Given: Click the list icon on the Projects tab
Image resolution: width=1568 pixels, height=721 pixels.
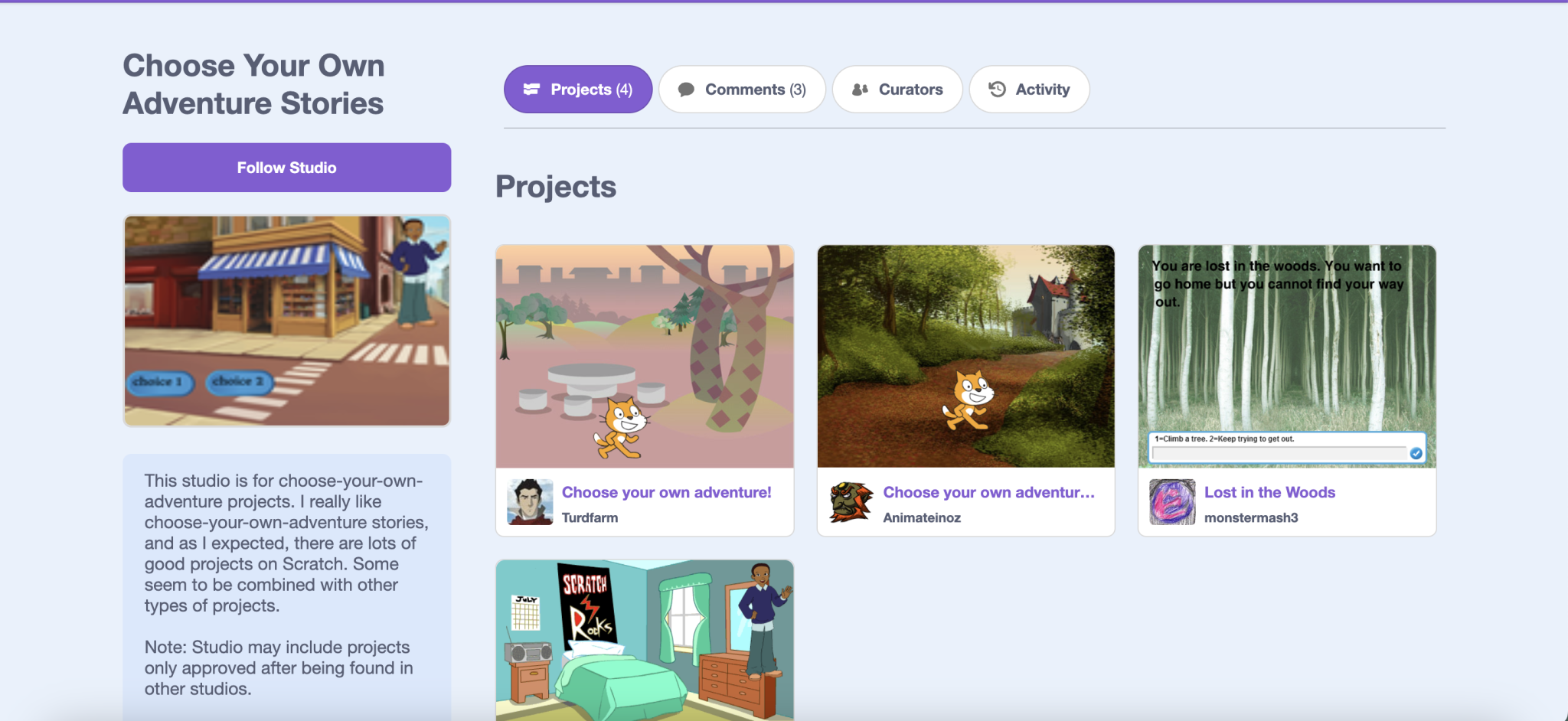Looking at the screenshot, I should 531,89.
